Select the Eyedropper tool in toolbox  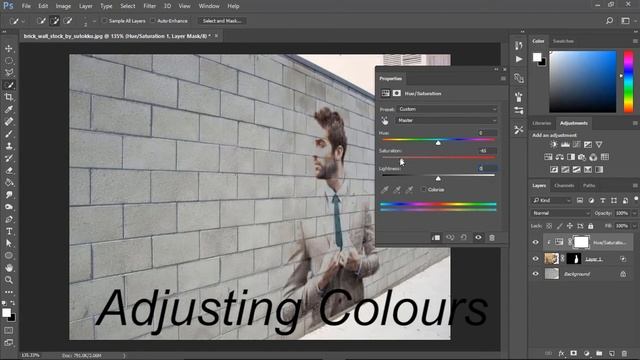tap(9, 109)
